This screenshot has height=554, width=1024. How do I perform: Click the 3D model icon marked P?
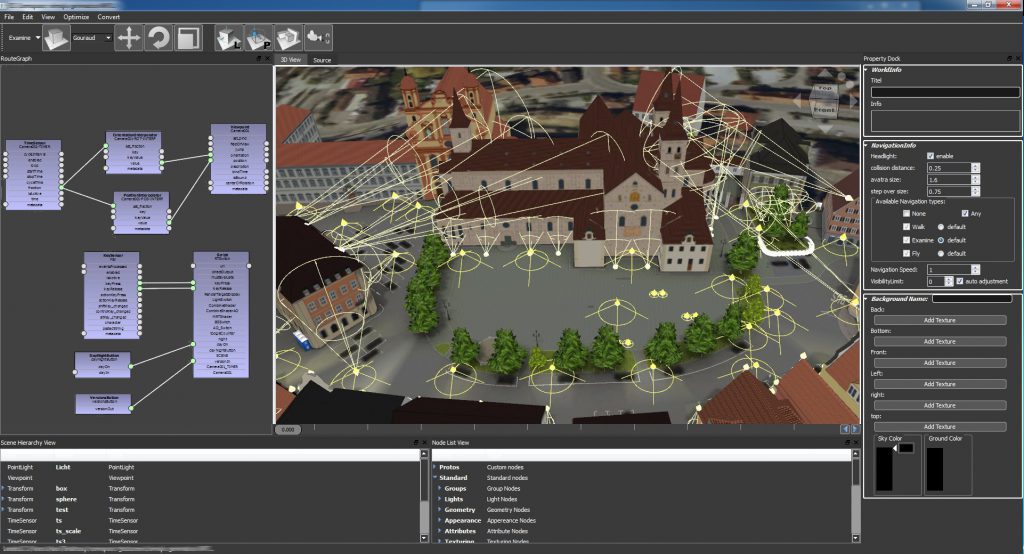pos(259,38)
